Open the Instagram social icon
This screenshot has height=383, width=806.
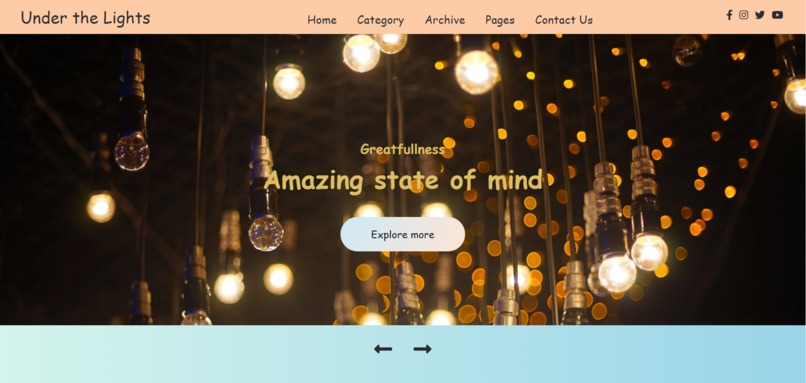pyautogui.click(x=743, y=15)
